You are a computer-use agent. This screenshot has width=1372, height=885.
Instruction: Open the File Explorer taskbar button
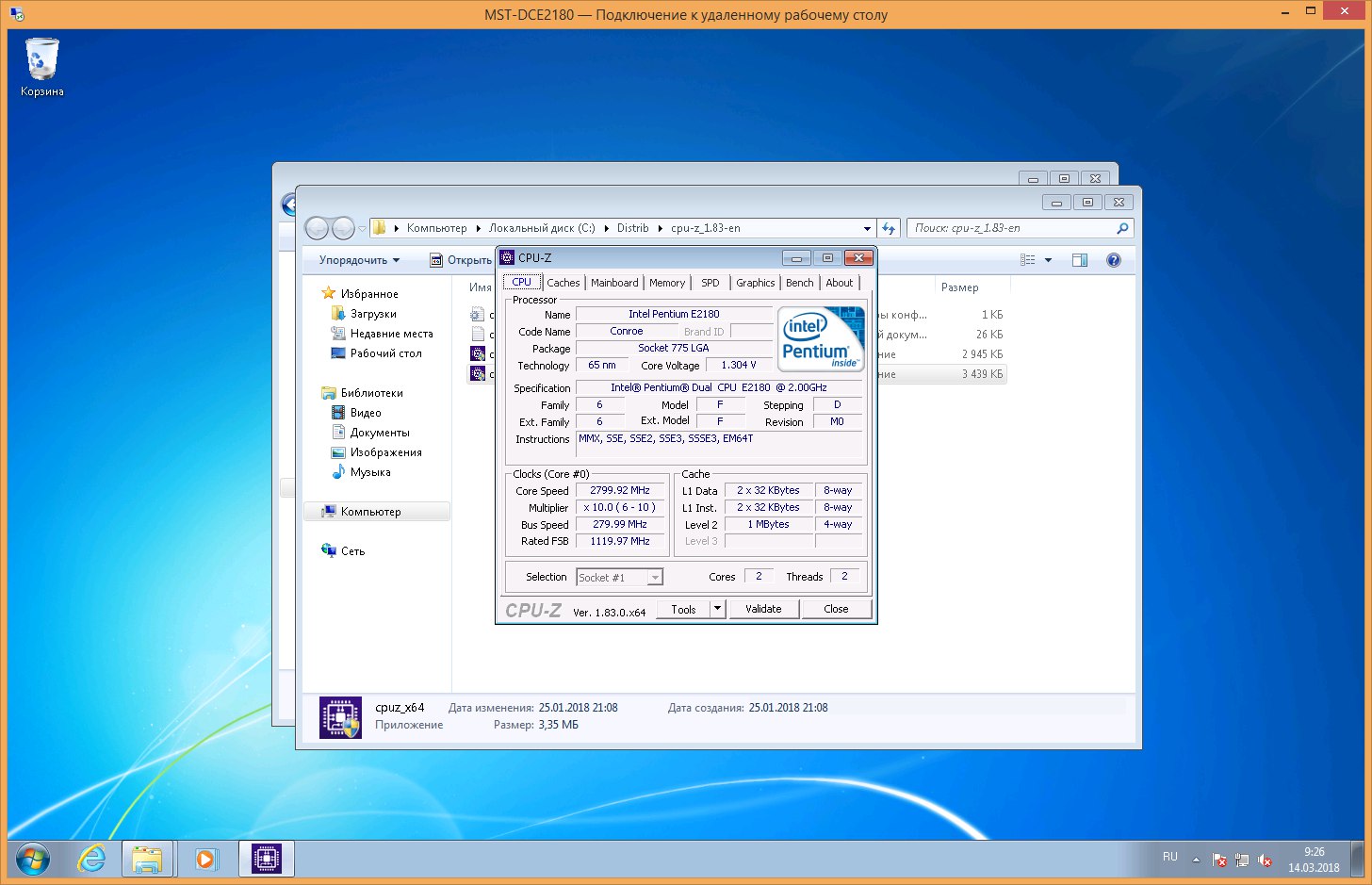(147, 859)
